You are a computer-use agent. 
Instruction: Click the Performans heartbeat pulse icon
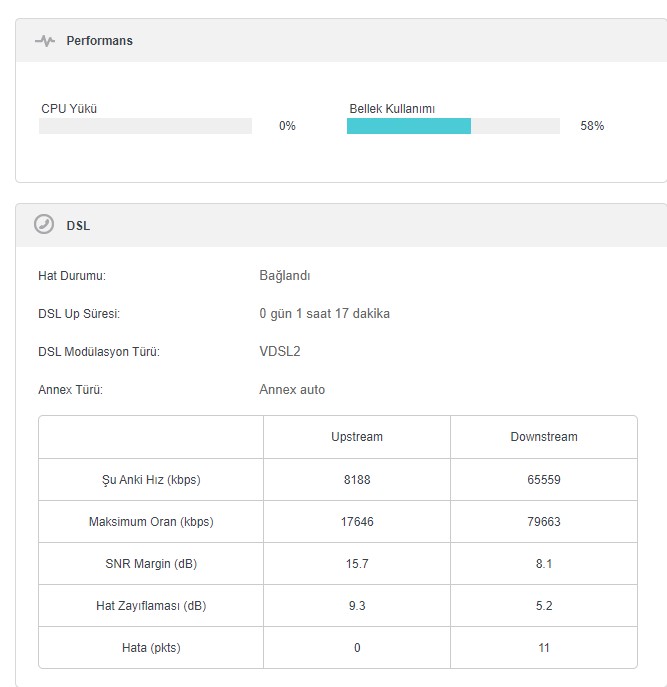coord(45,41)
